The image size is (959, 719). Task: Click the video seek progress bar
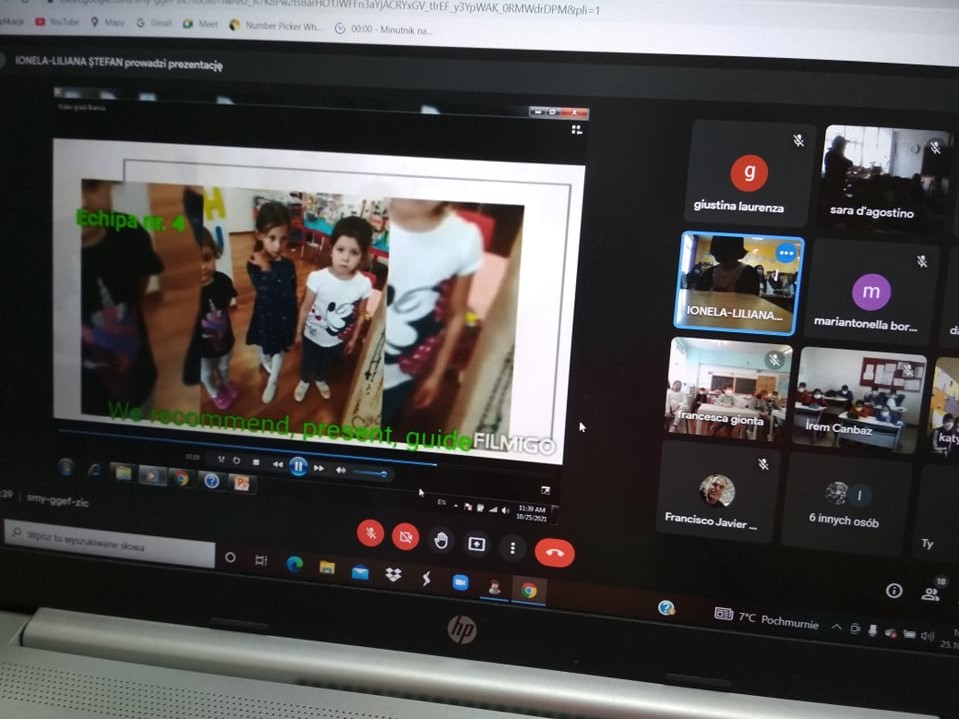pos(247,448)
